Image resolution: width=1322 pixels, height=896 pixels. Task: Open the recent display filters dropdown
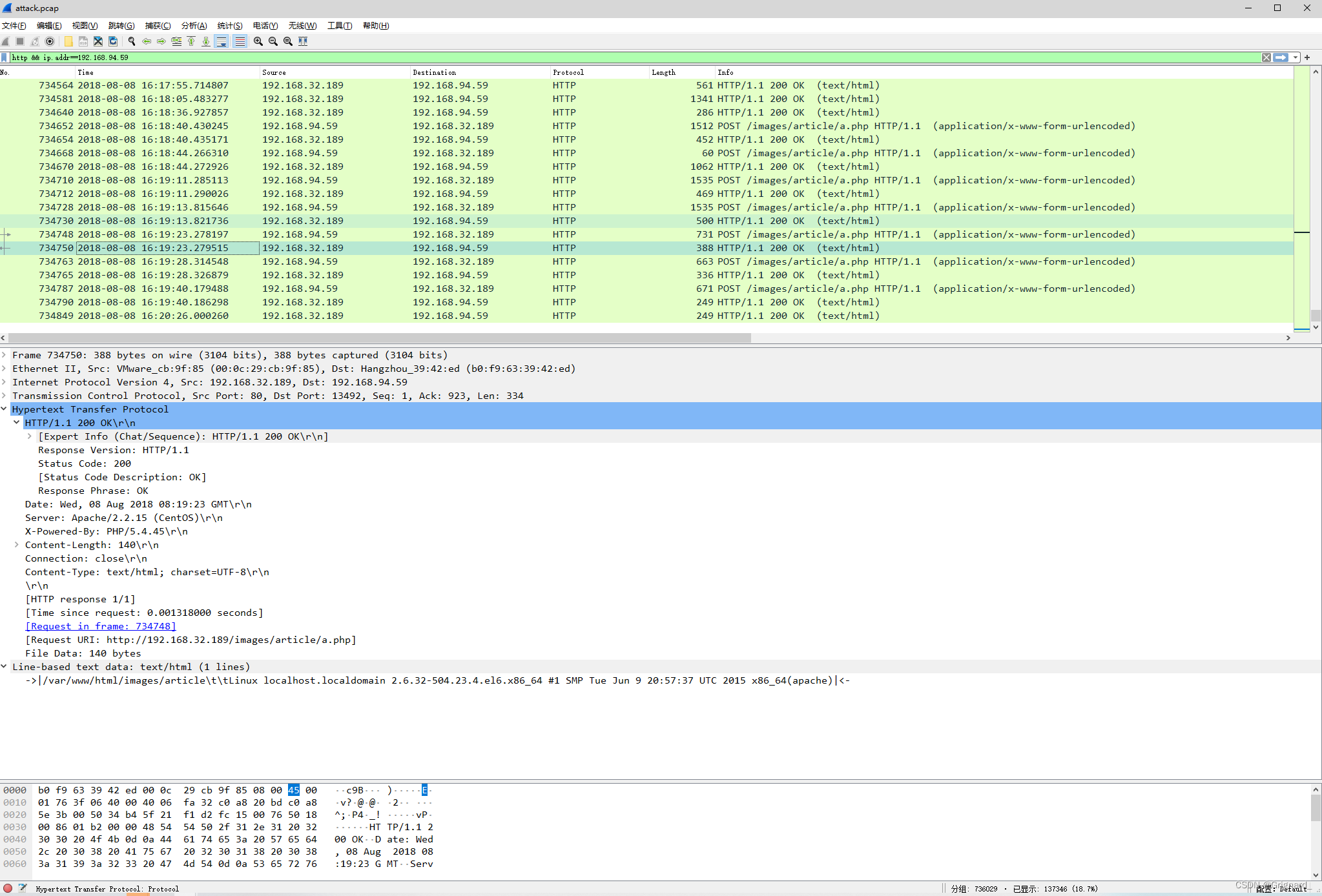pyautogui.click(x=1296, y=57)
